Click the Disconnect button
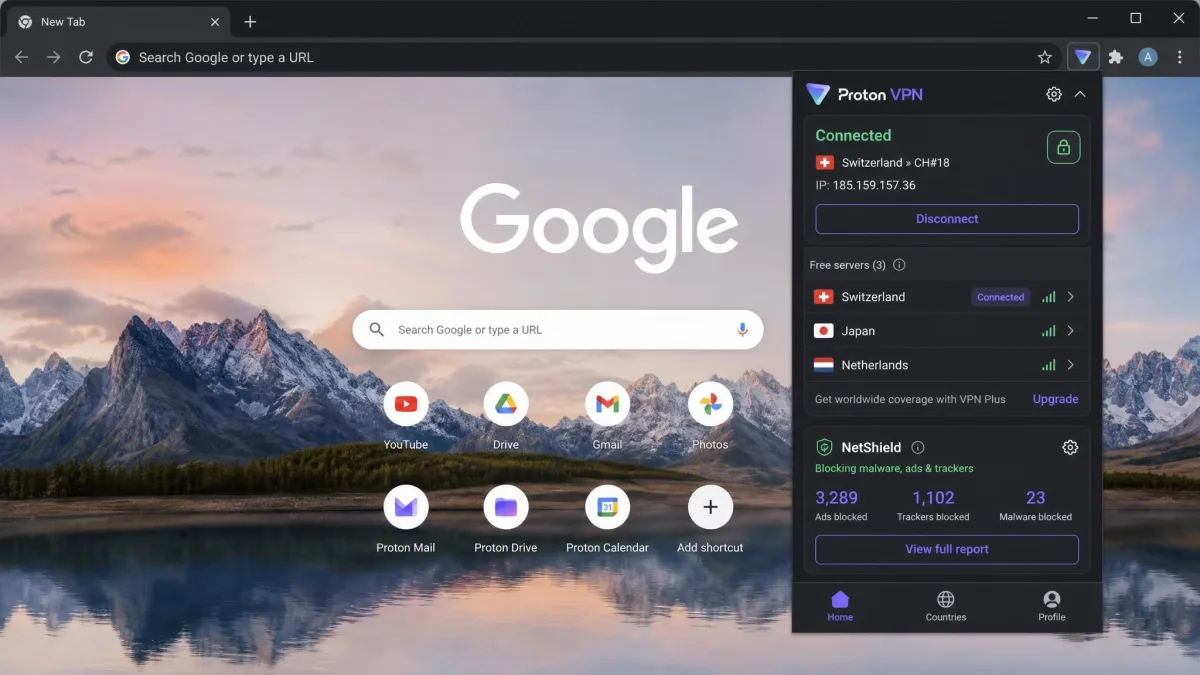The image size is (1200, 675). pyautogui.click(x=947, y=219)
